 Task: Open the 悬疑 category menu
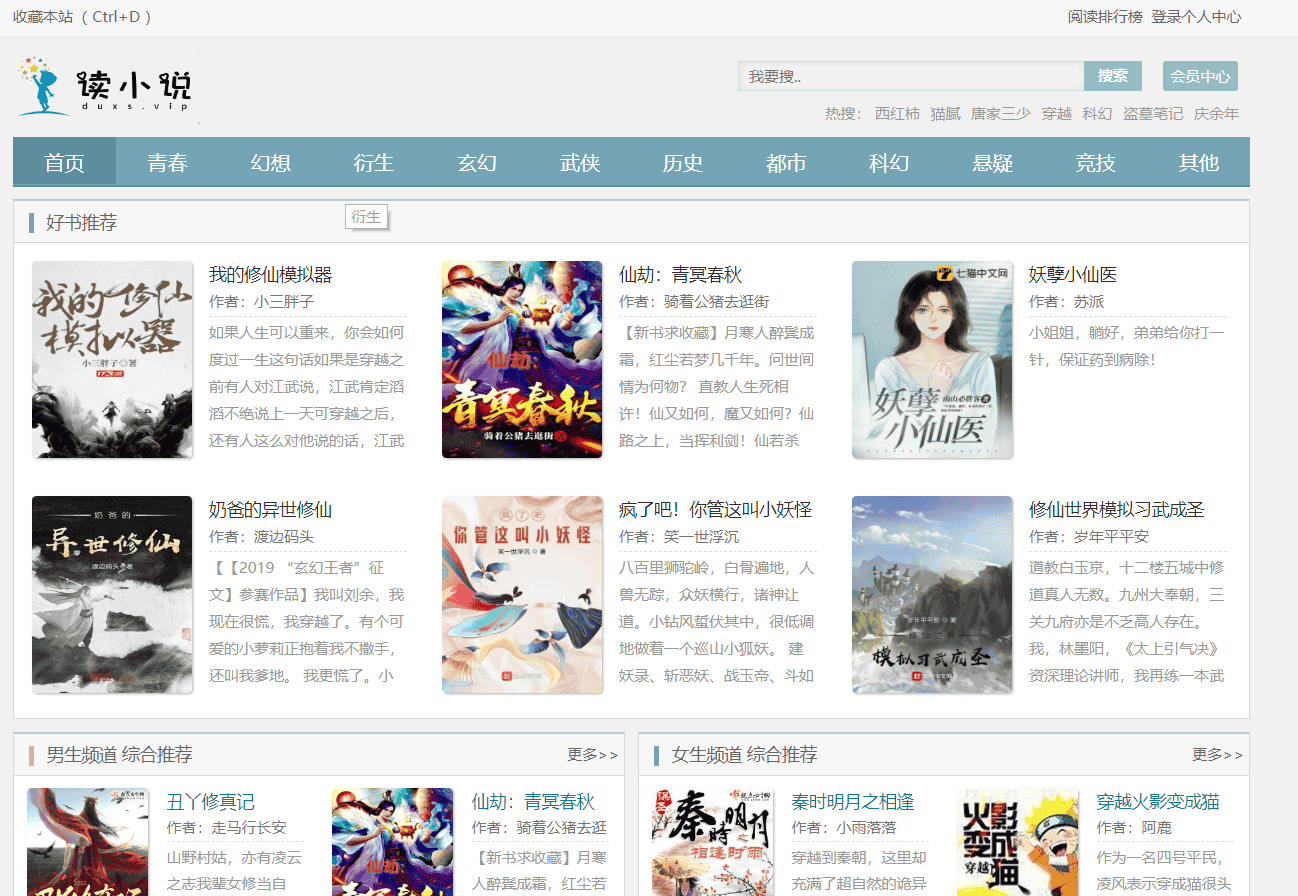click(x=992, y=162)
